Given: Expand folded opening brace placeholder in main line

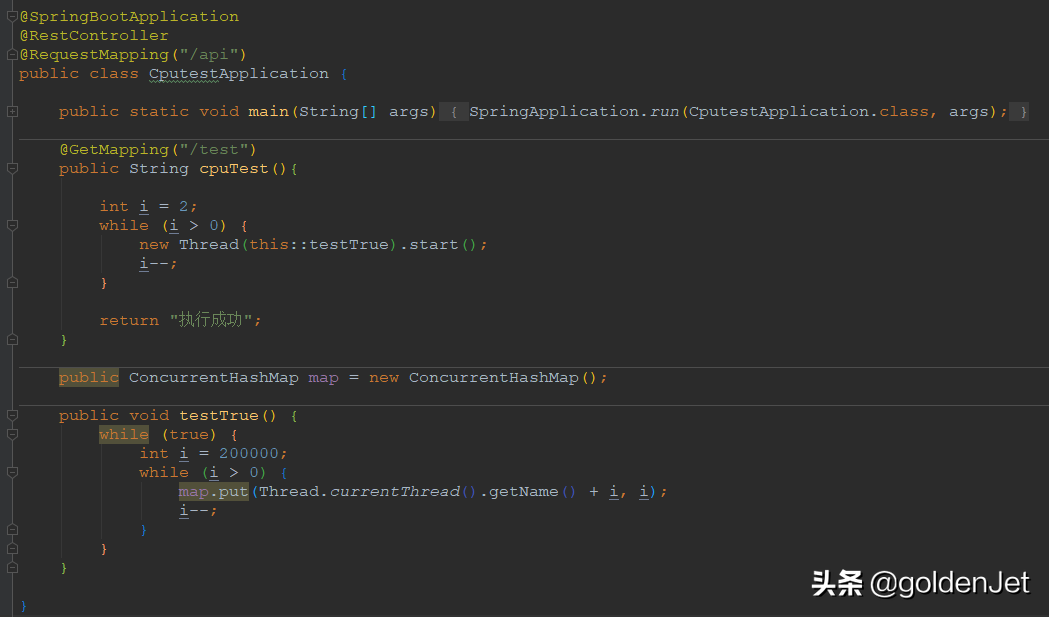Looking at the screenshot, I should point(454,112).
